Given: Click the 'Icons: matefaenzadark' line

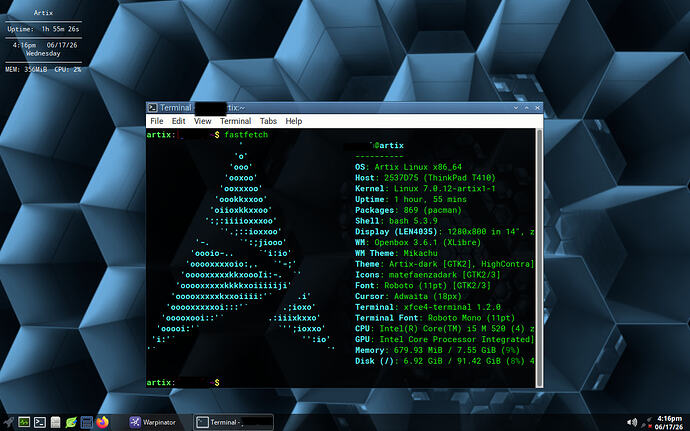Looking at the screenshot, I should click(x=427, y=275).
